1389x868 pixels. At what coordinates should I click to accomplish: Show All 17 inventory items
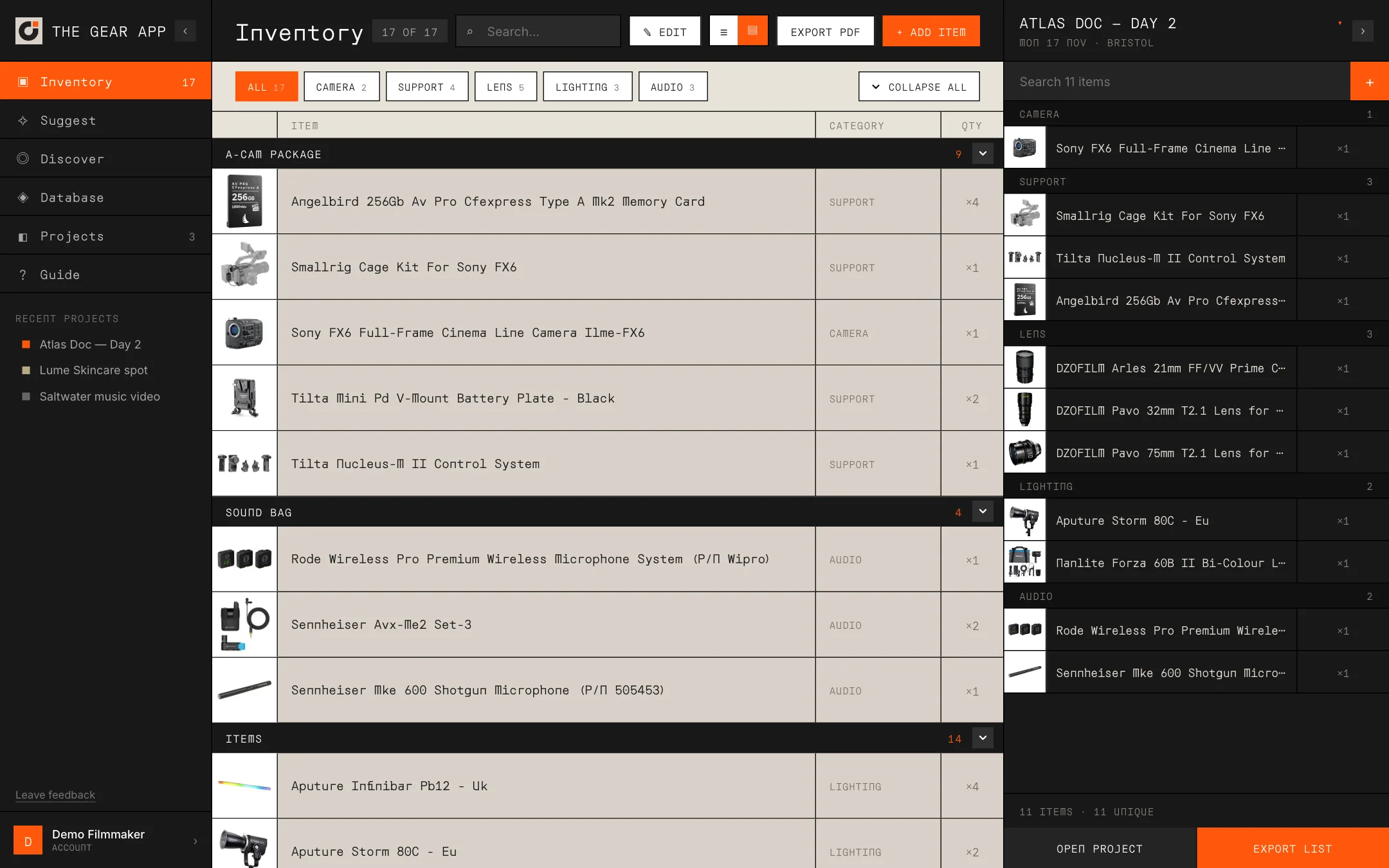266,87
